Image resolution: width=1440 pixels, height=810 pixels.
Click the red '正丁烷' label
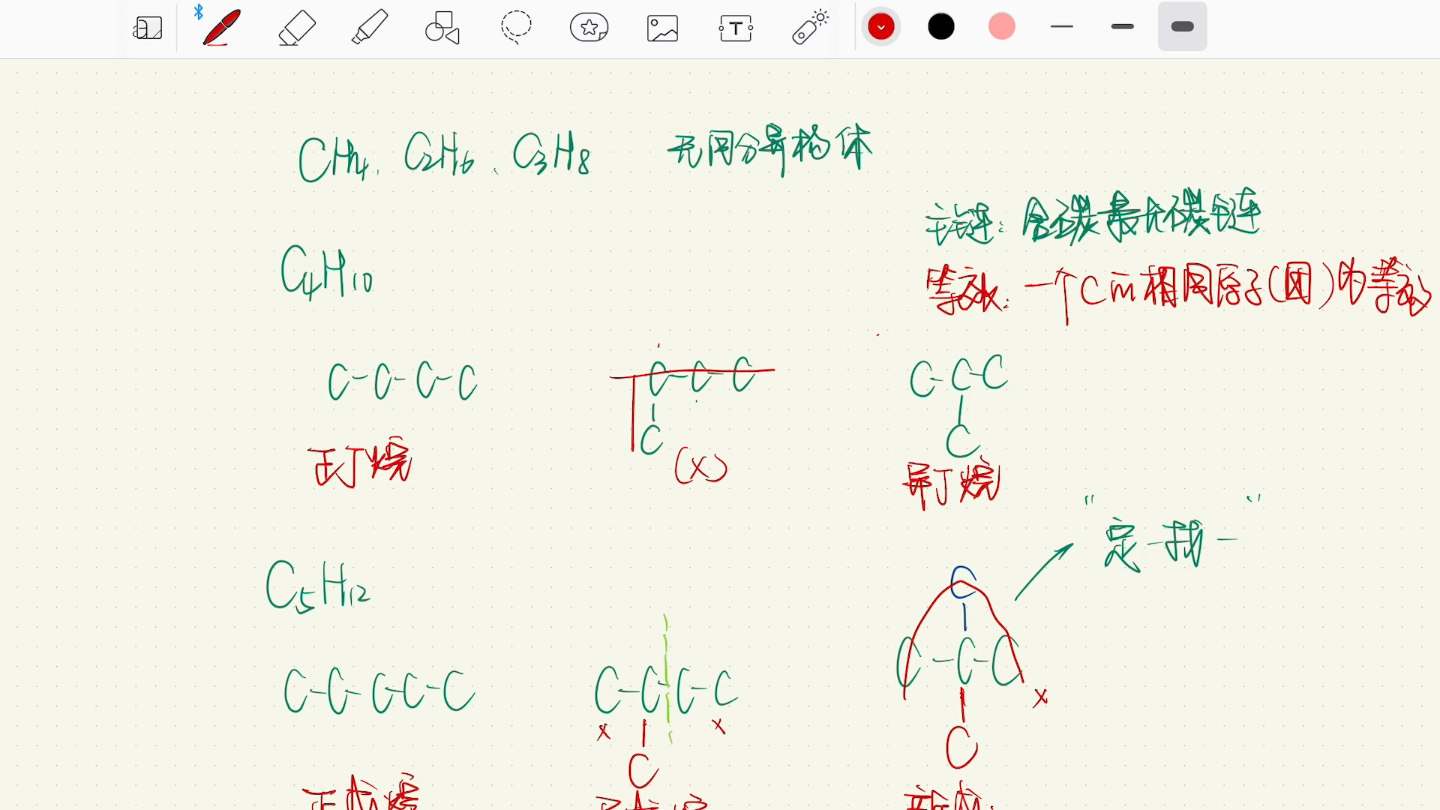click(360, 463)
